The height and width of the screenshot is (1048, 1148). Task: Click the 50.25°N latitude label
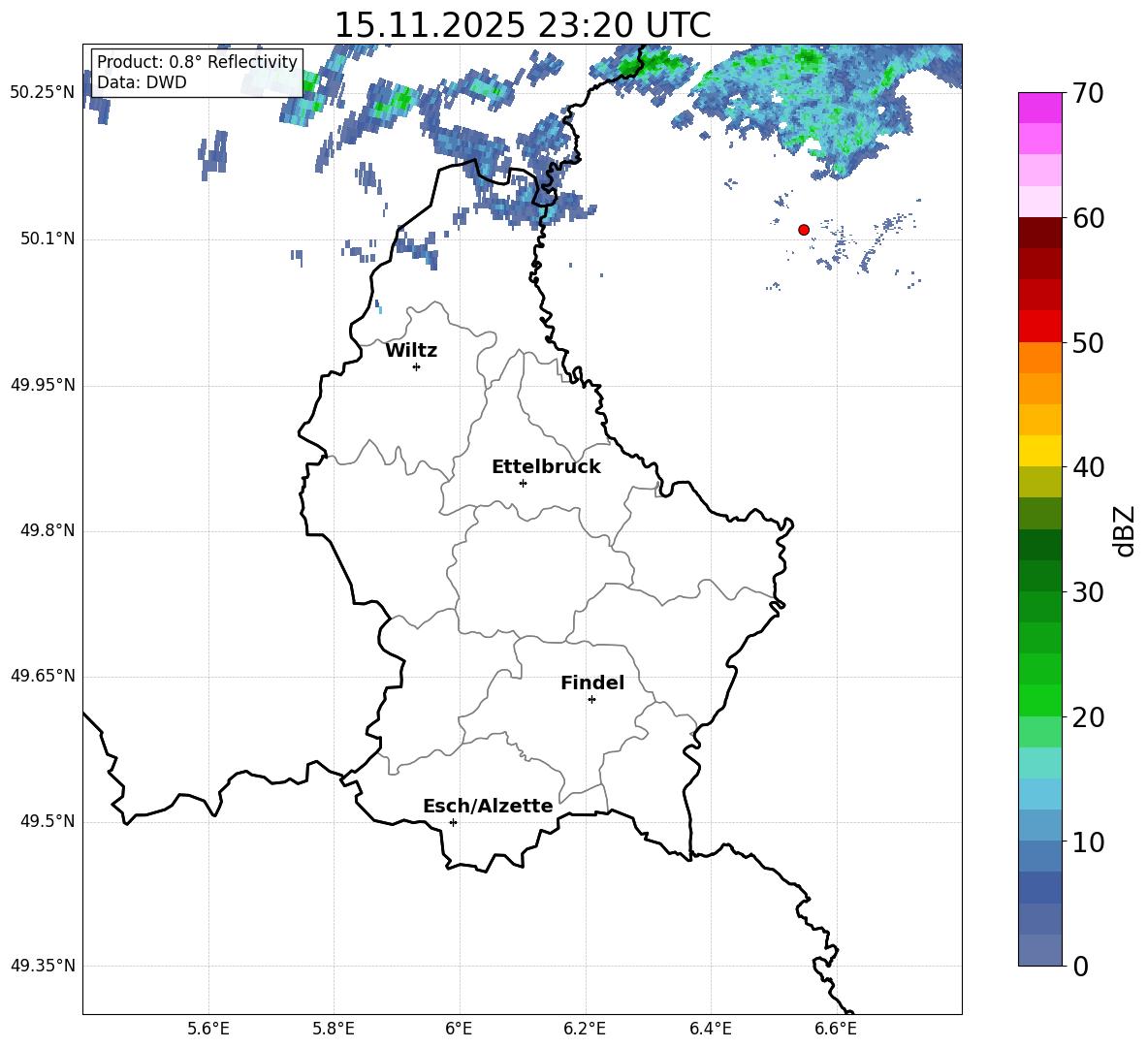(43, 92)
